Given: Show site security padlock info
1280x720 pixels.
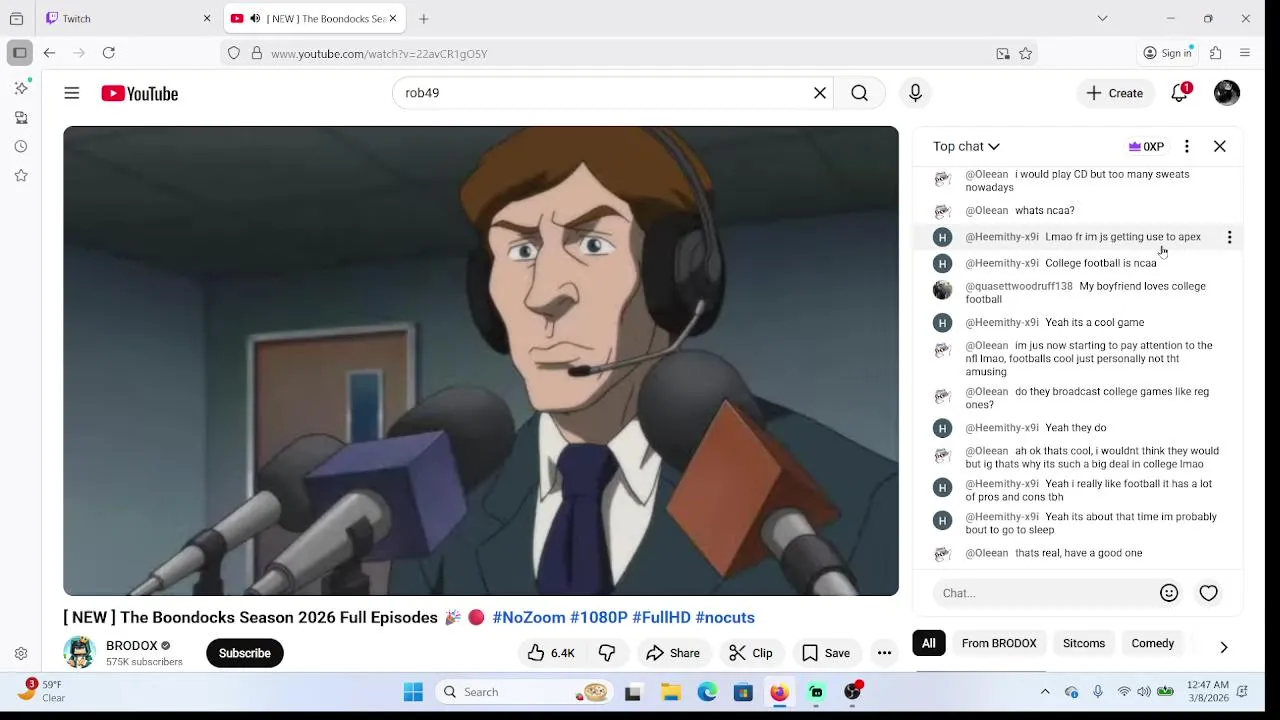Looking at the screenshot, I should [256, 53].
